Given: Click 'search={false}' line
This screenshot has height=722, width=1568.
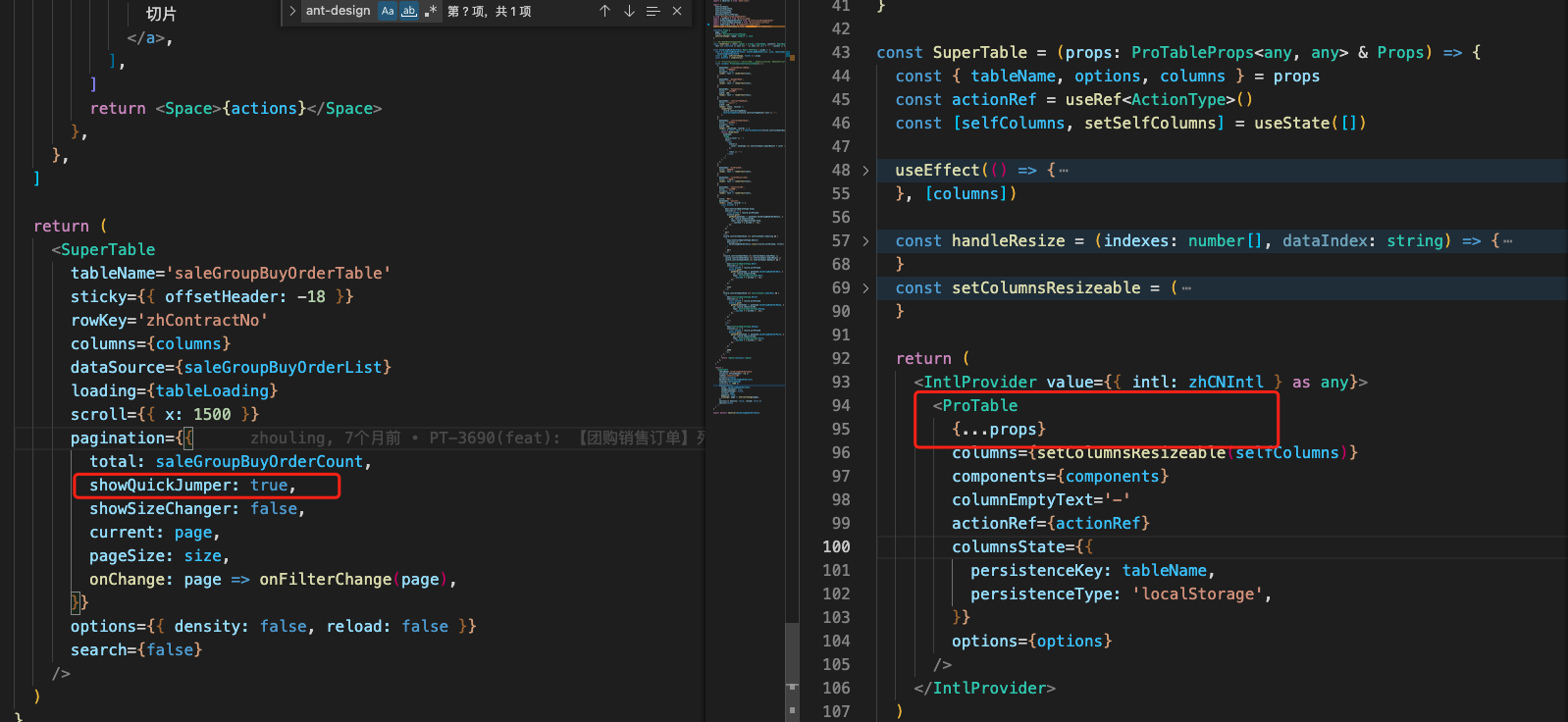Looking at the screenshot, I should pyautogui.click(x=136, y=650).
